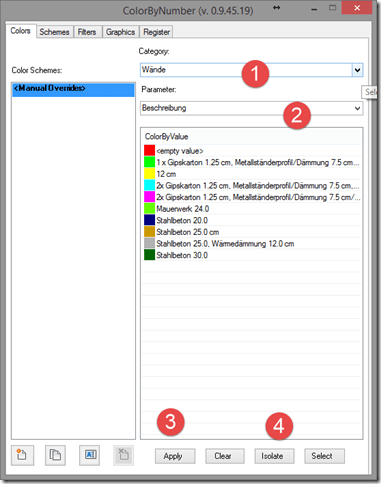Select 'Stahlbeton 25.0, Wärmedämmung 12.0 cm' row text
The width and height of the screenshot is (381, 484).
pos(225,244)
